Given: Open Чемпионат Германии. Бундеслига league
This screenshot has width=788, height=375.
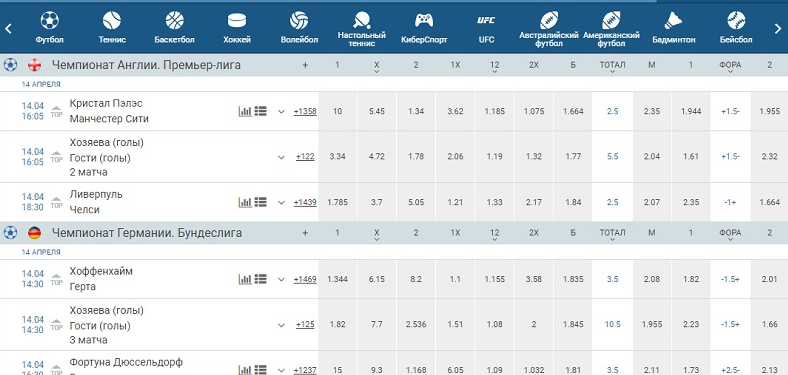Looking at the screenshot, I should tap(147, 233).
